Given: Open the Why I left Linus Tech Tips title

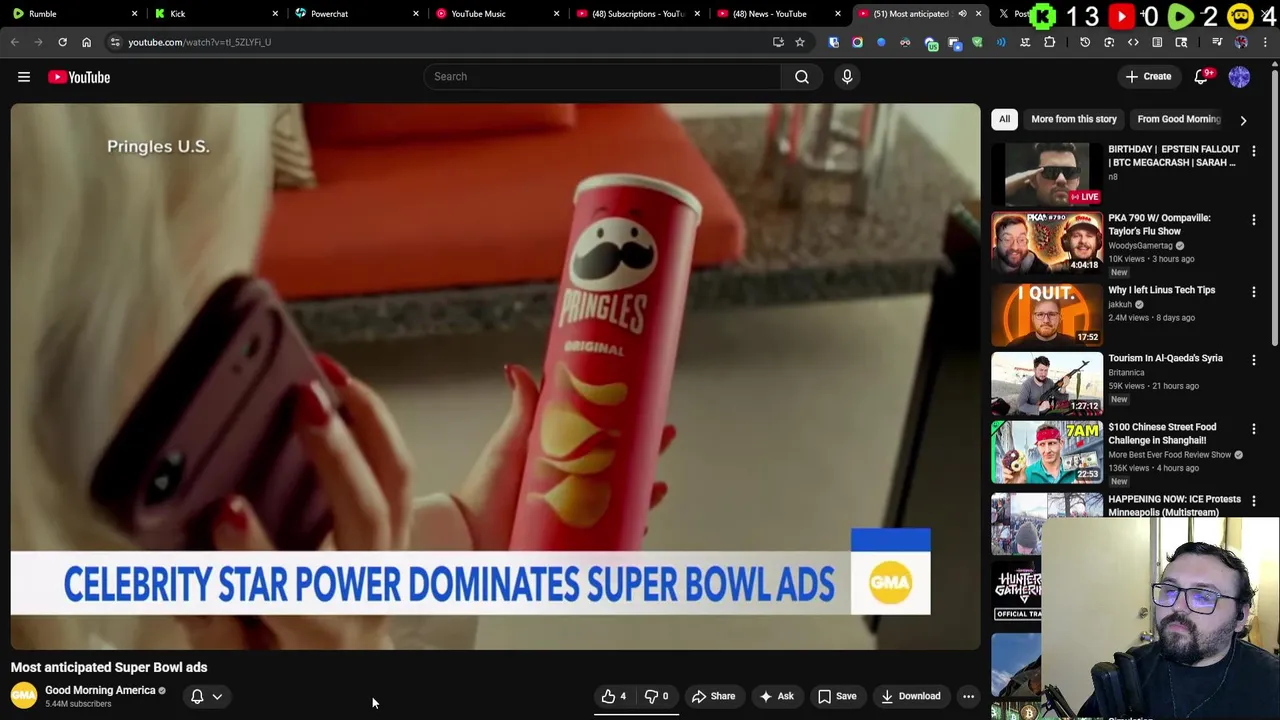Looking at the screenshot, I should click(x=1161, y=290).
